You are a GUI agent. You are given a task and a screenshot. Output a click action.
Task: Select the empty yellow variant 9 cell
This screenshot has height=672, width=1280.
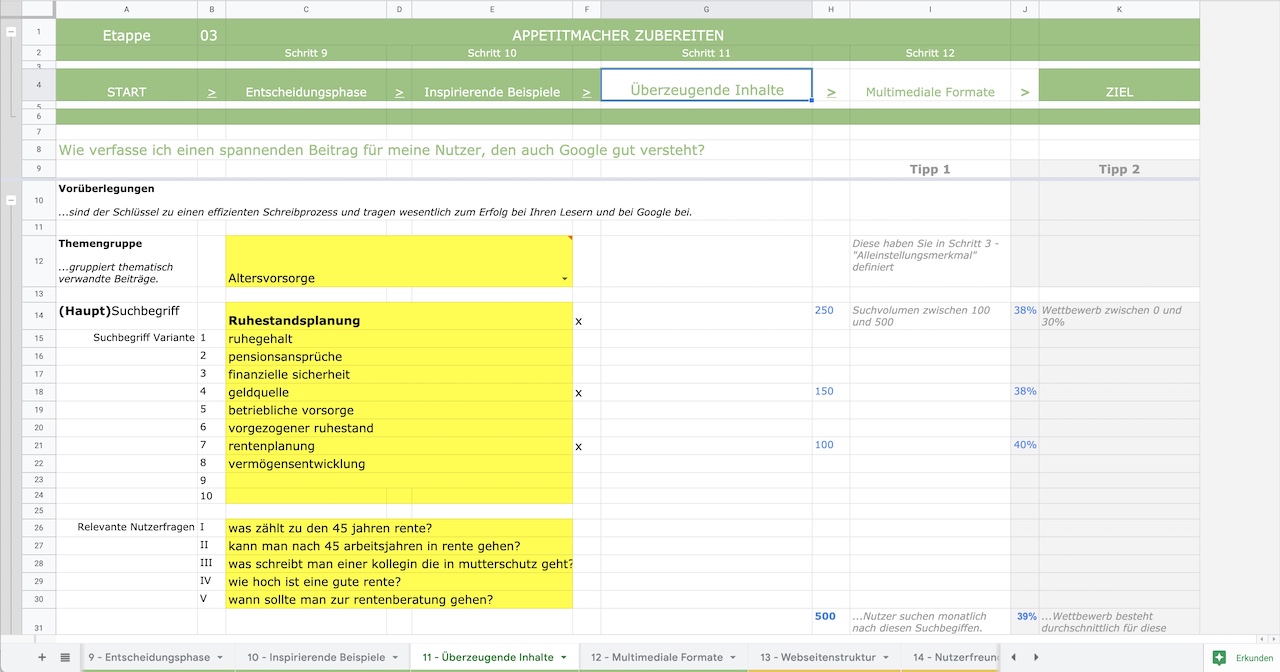[x=399, y=480]
